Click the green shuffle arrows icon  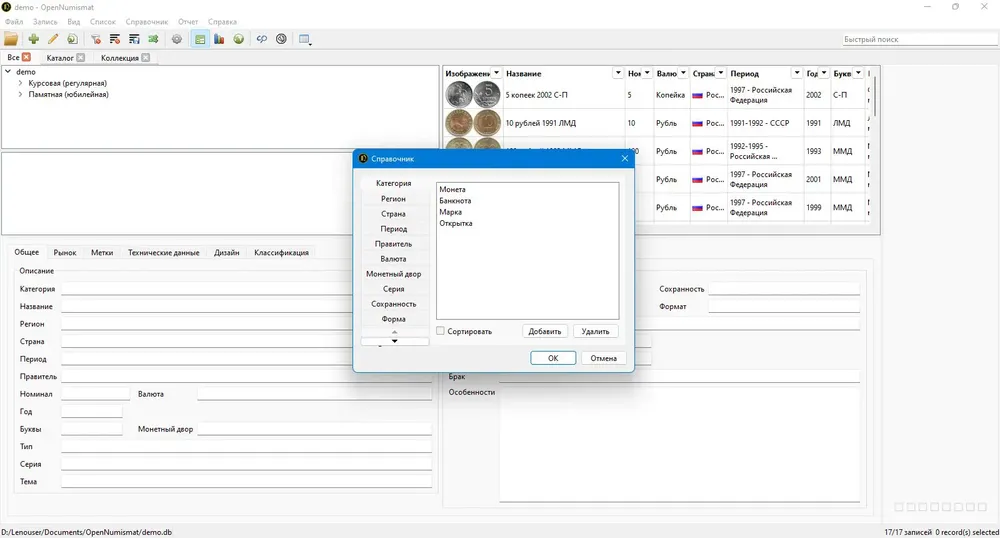click(x=153, y=39)
